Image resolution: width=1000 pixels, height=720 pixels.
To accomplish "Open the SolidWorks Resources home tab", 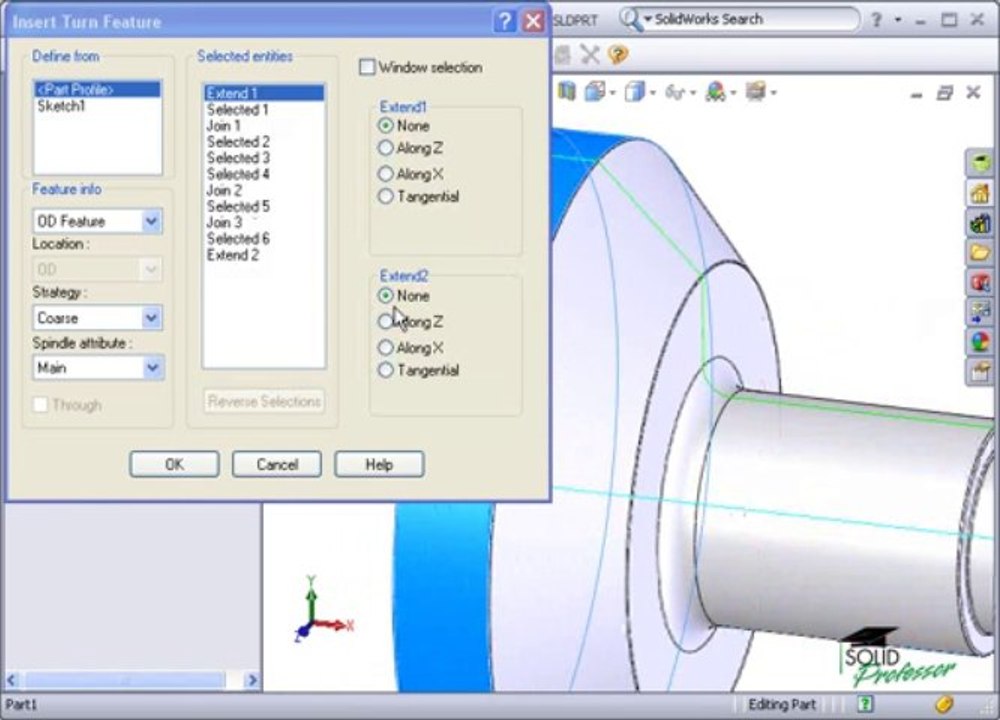I will tap(981, 192).
